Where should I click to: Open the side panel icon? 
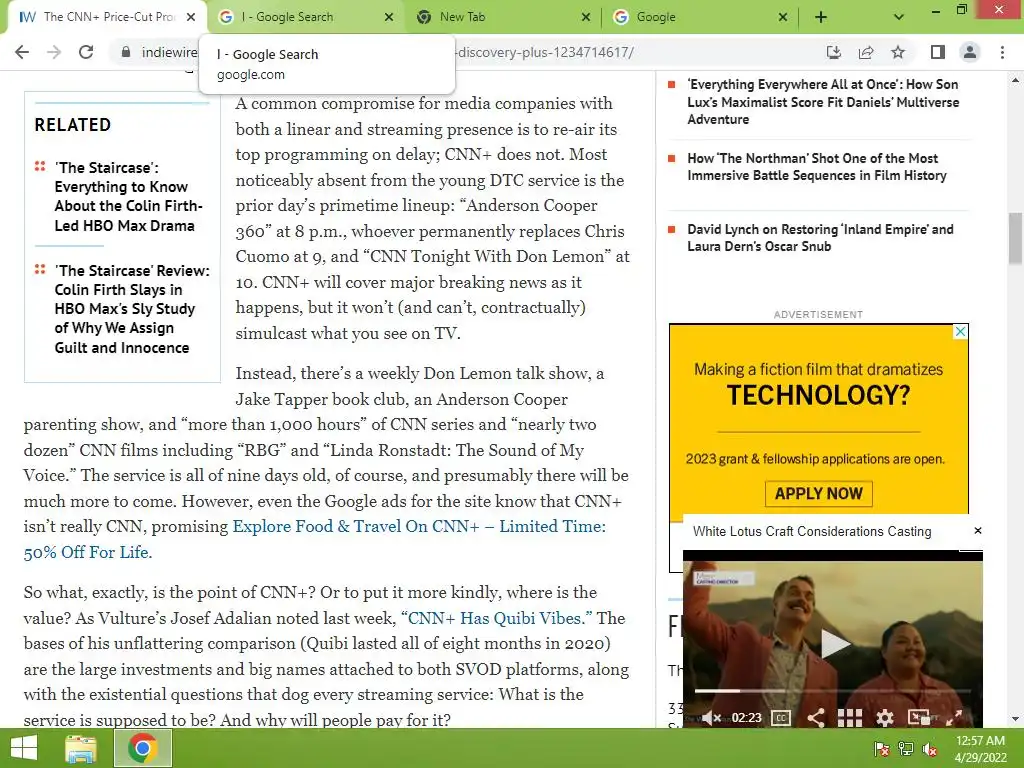pyautogui.click(x=938, y=52)
